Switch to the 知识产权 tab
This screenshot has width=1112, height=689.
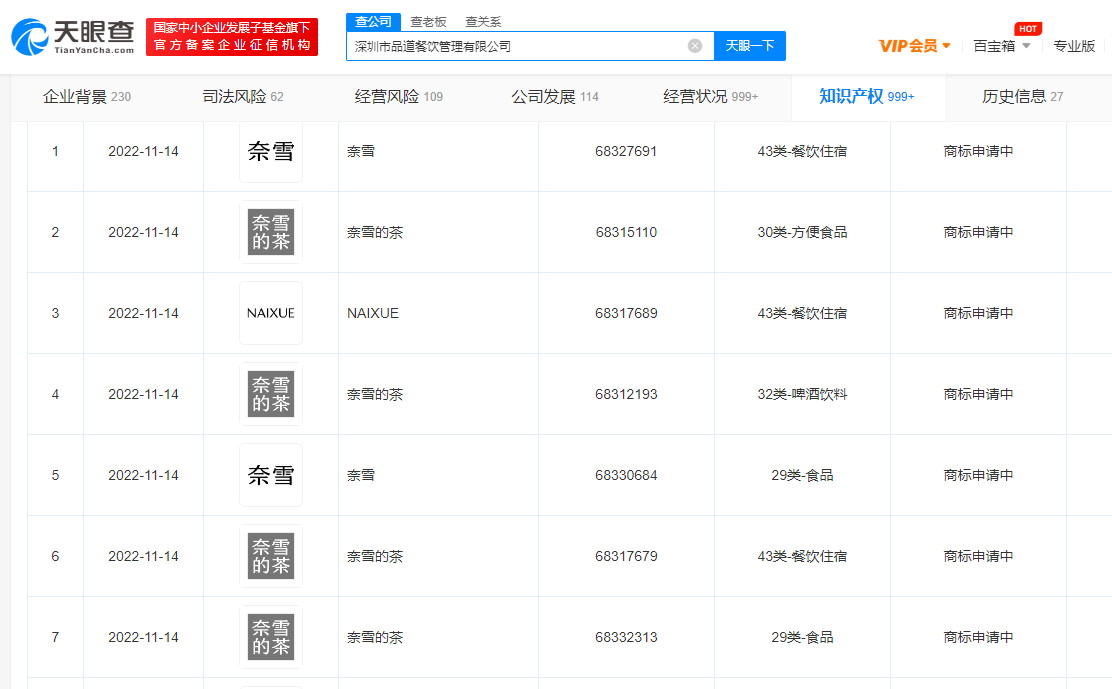(867, 96)
